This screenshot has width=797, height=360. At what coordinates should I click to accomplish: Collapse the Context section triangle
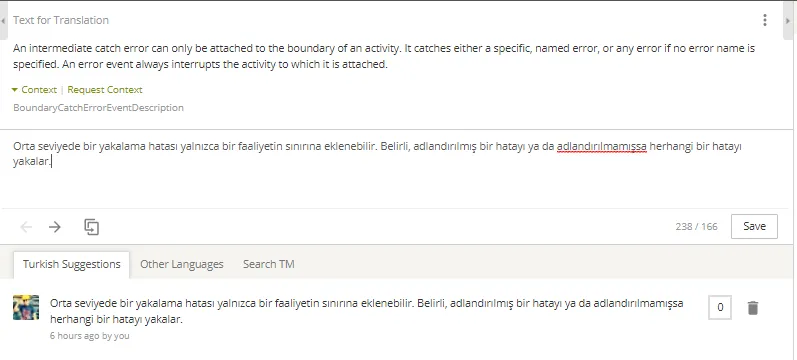point(15,90)
